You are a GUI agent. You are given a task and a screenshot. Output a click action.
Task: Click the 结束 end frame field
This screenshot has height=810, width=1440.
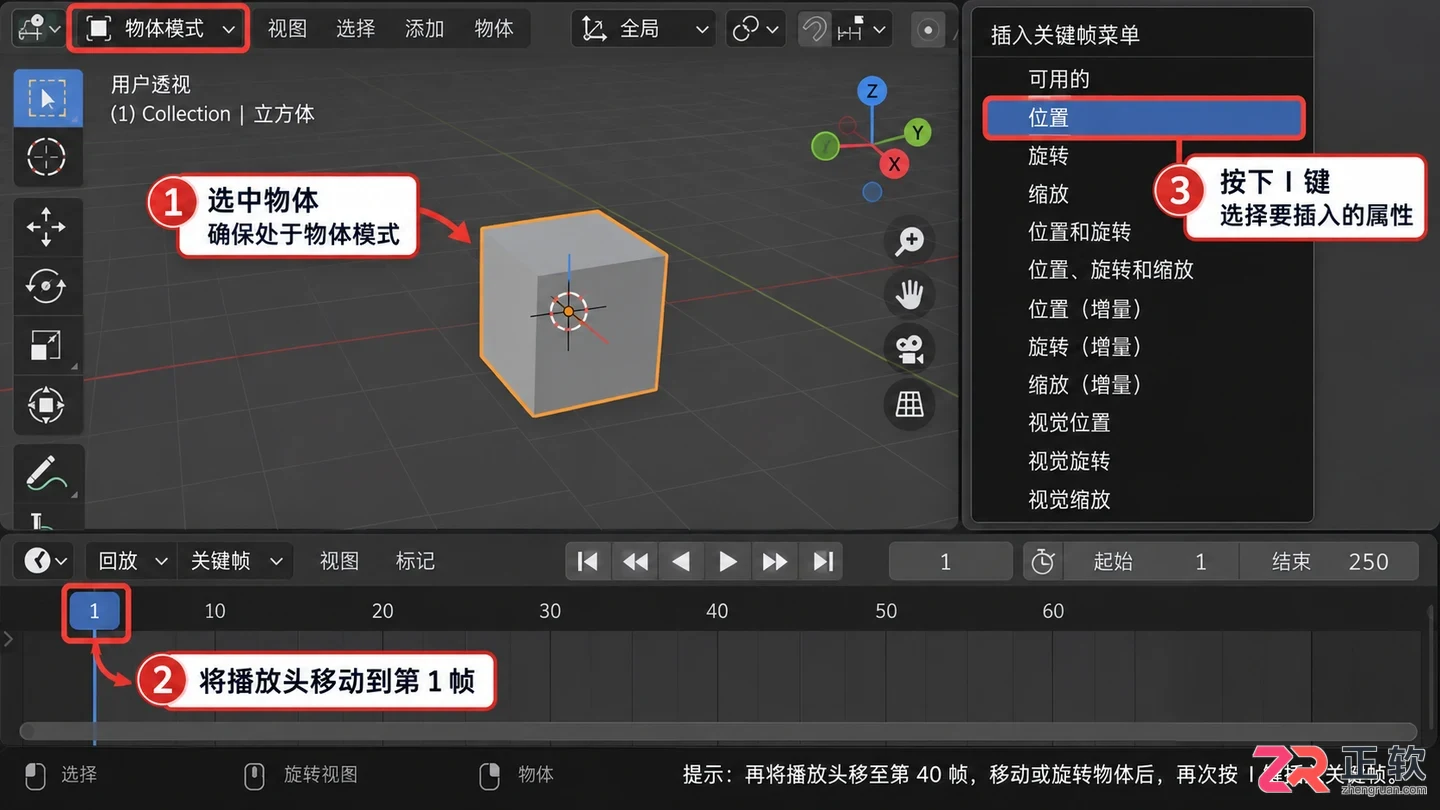click(x=1329, y=562)
